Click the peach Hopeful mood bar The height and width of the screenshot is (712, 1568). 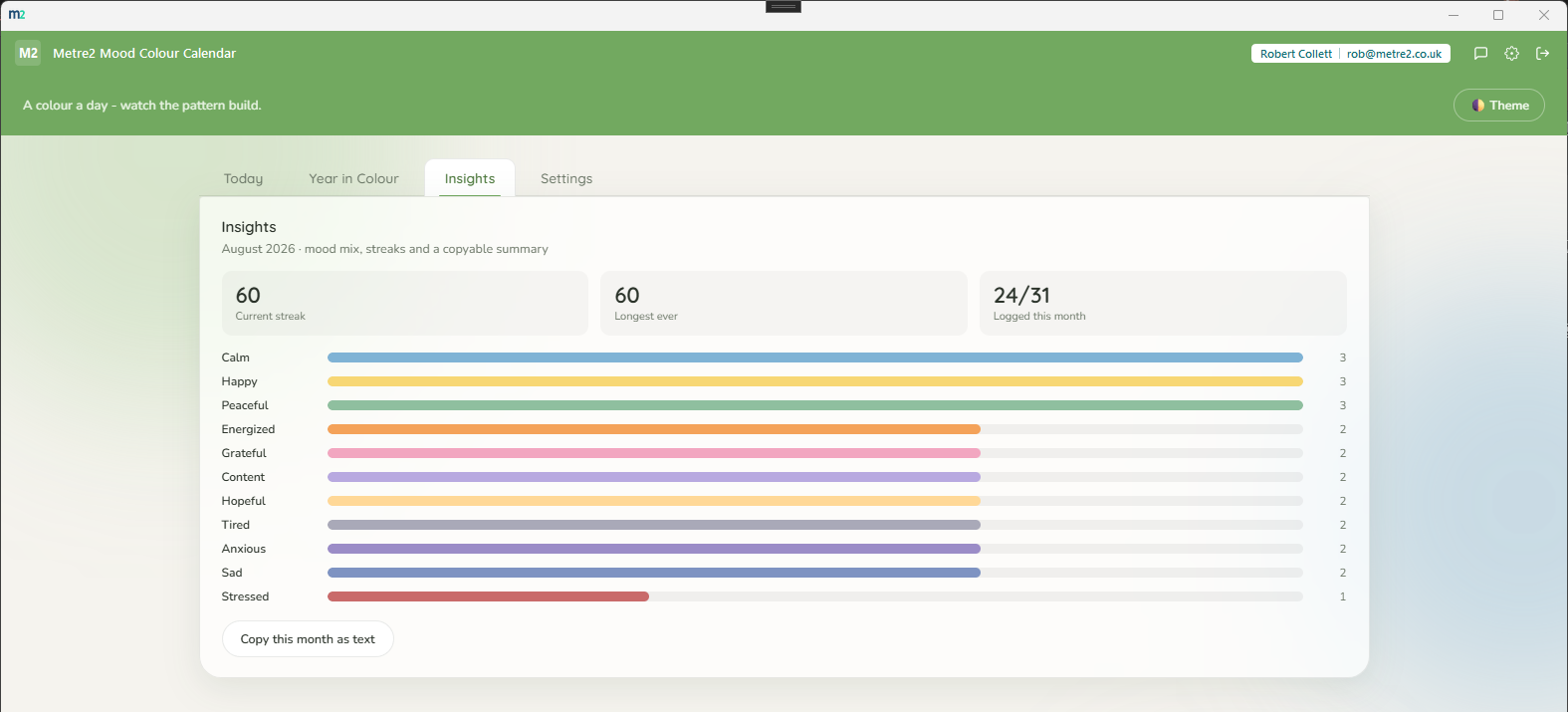654,501
